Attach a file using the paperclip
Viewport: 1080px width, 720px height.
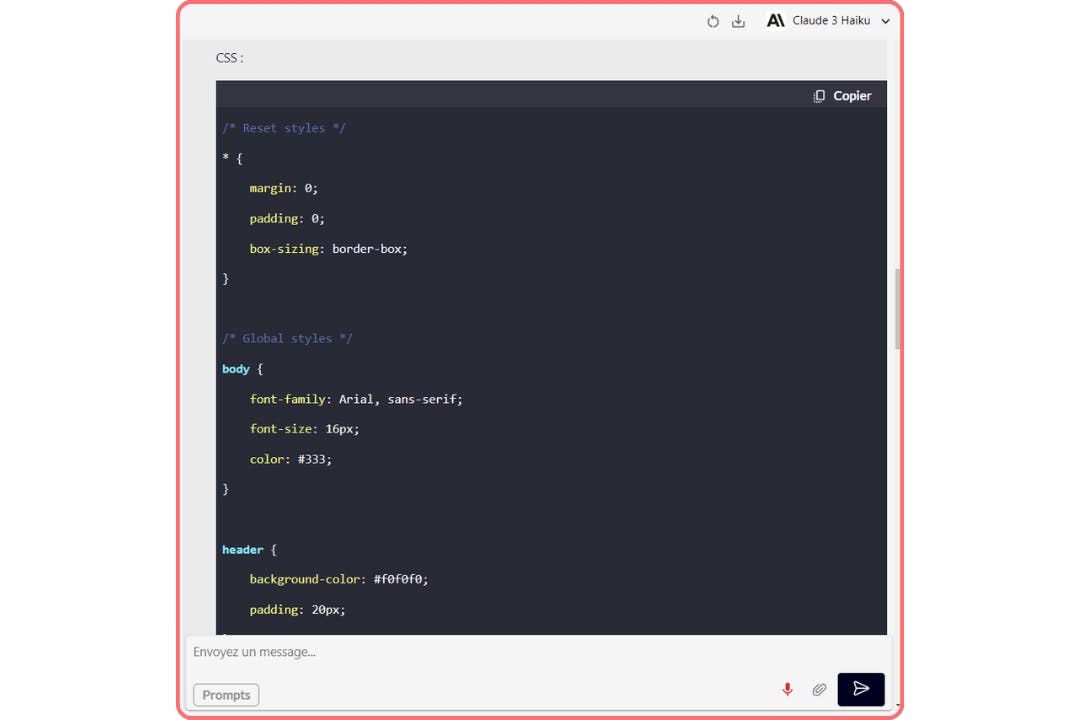[819, 689]
